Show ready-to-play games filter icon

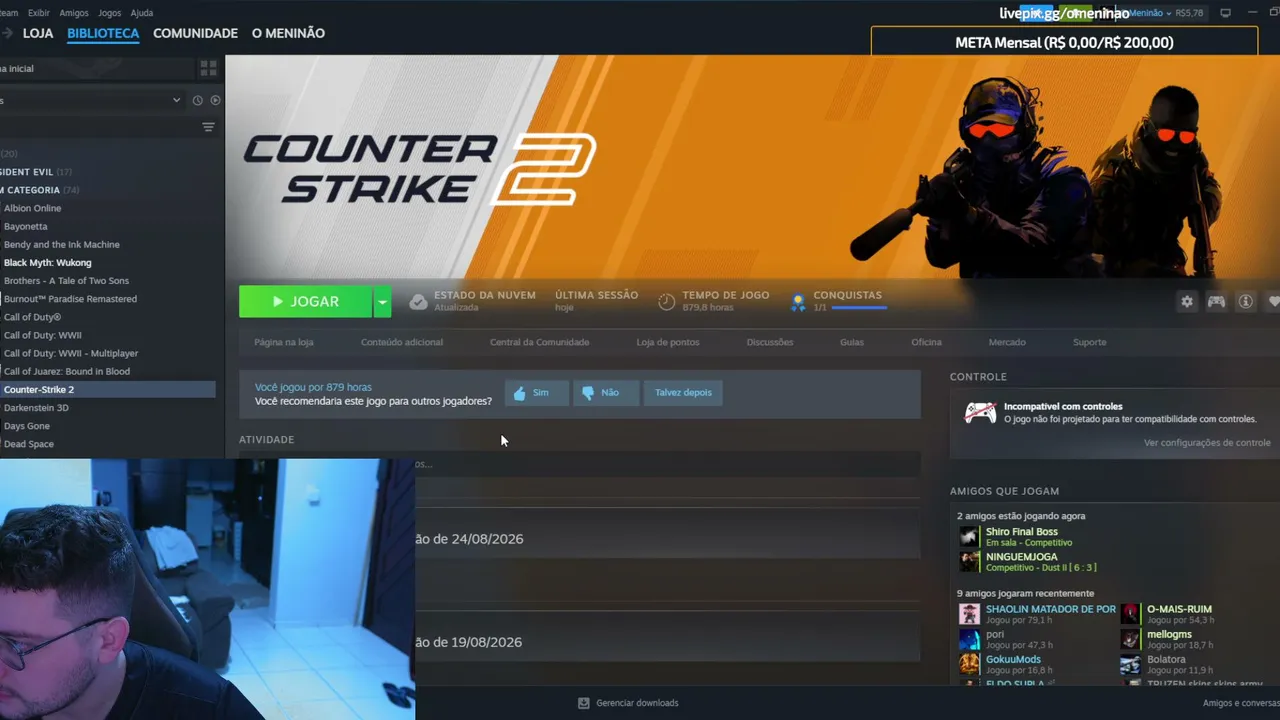(215, 100)
